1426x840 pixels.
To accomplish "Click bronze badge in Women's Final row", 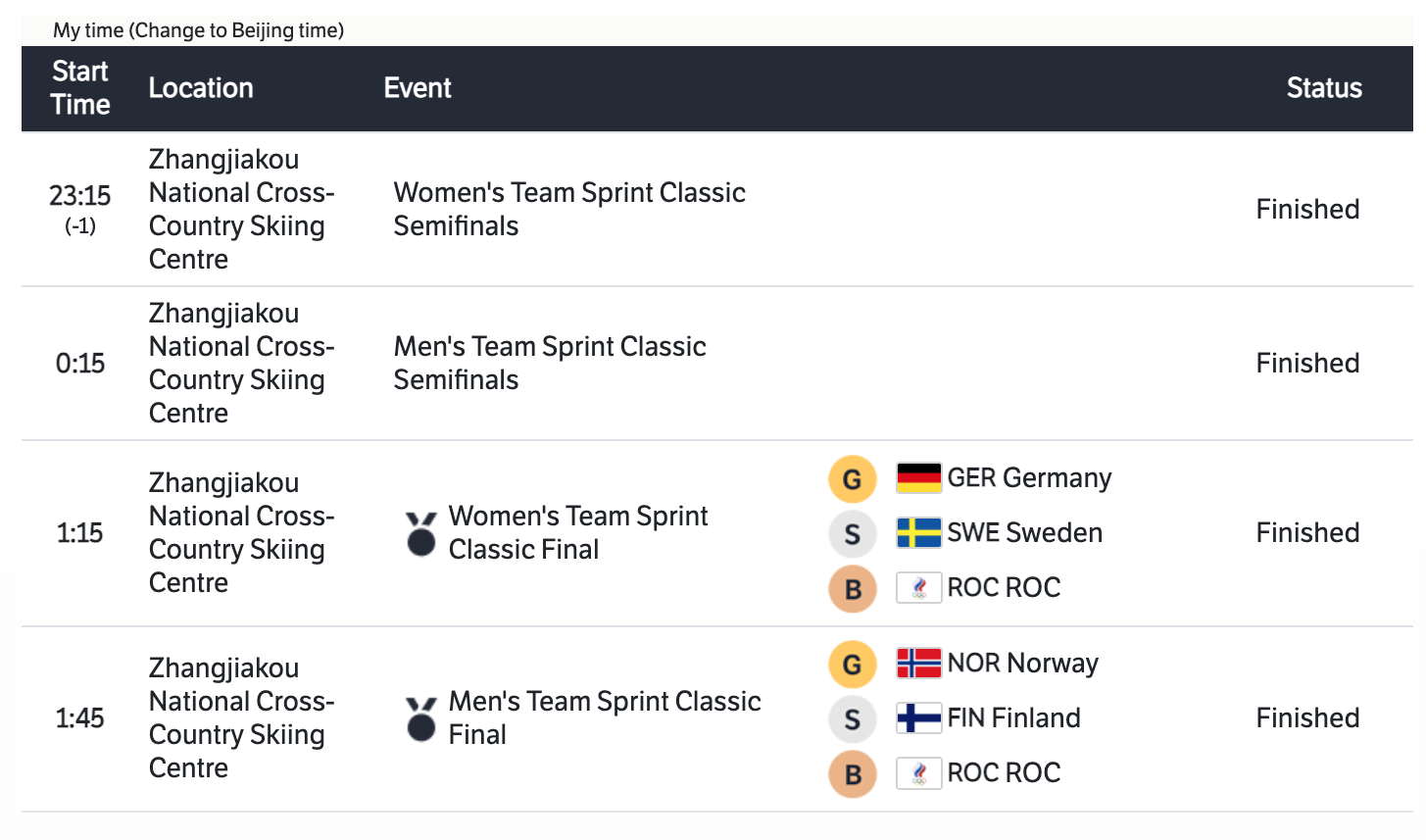I will coord(853,589).
